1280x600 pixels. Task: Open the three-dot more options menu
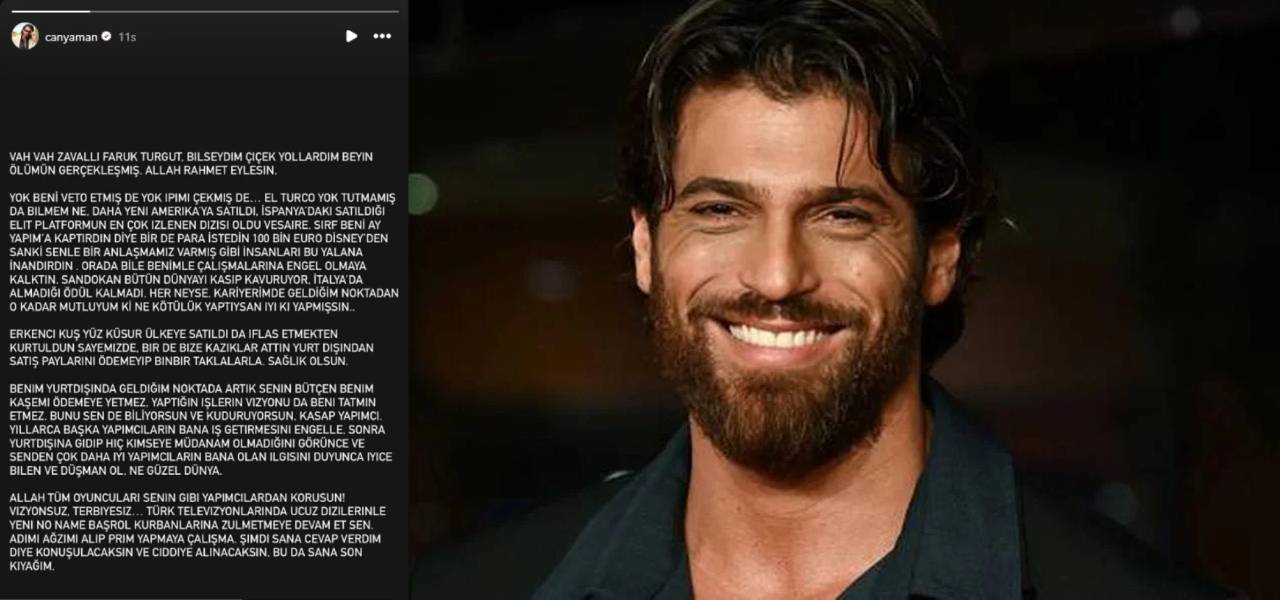(382, 36)
